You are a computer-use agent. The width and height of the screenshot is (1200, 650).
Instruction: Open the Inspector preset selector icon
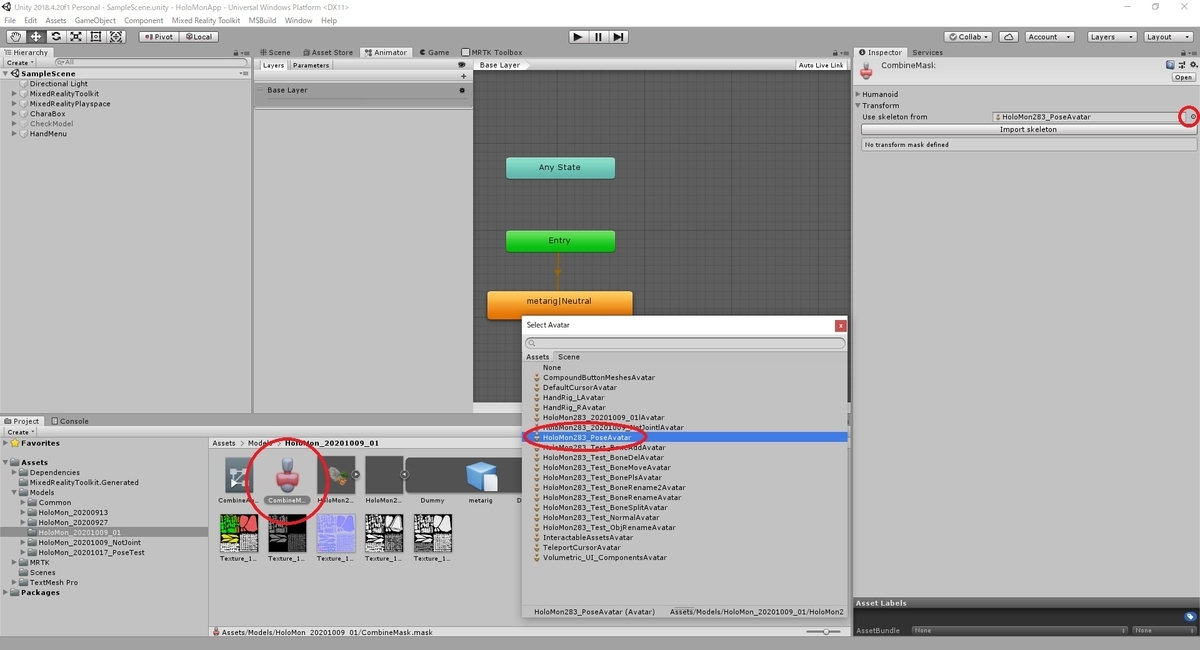tap(1180, 65)
